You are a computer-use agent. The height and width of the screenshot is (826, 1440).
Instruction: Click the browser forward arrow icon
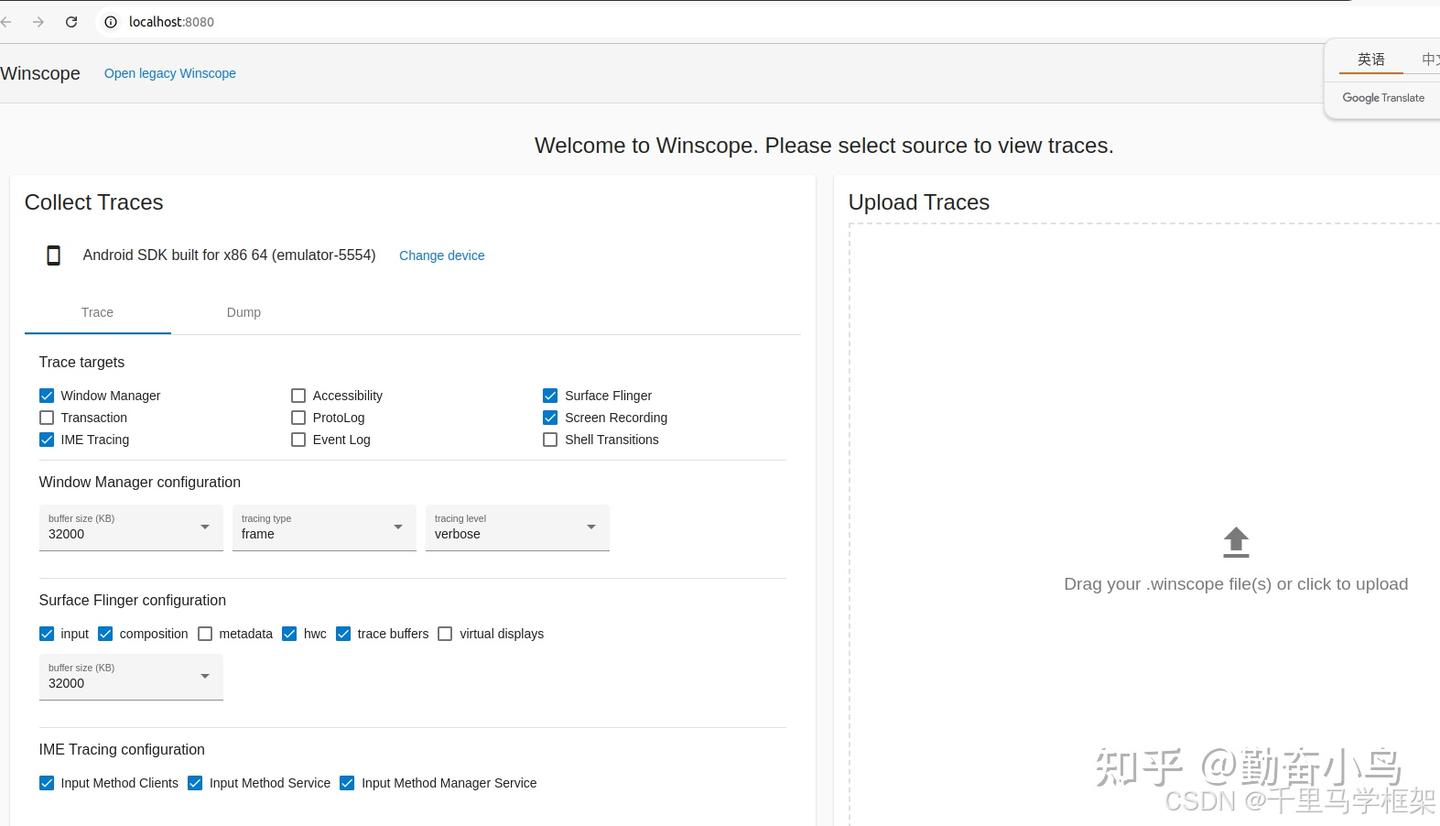38,22
